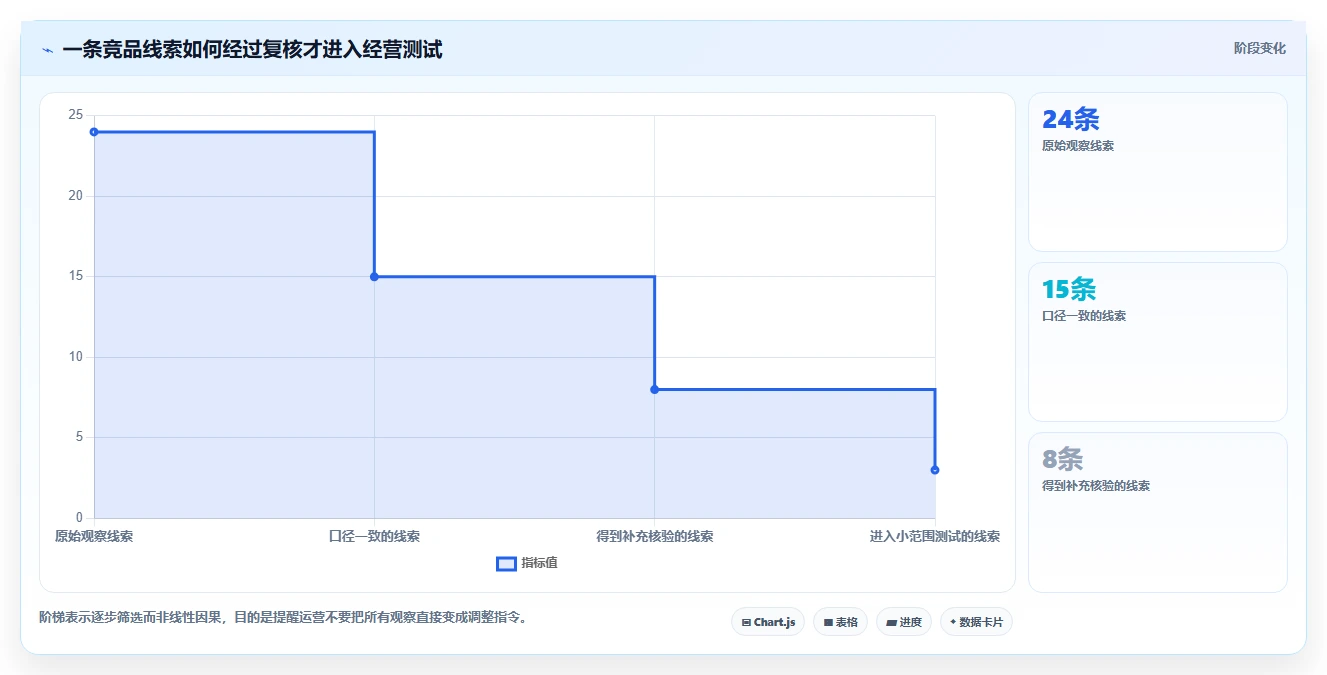Click the data point at value 8

pos(654,389)
